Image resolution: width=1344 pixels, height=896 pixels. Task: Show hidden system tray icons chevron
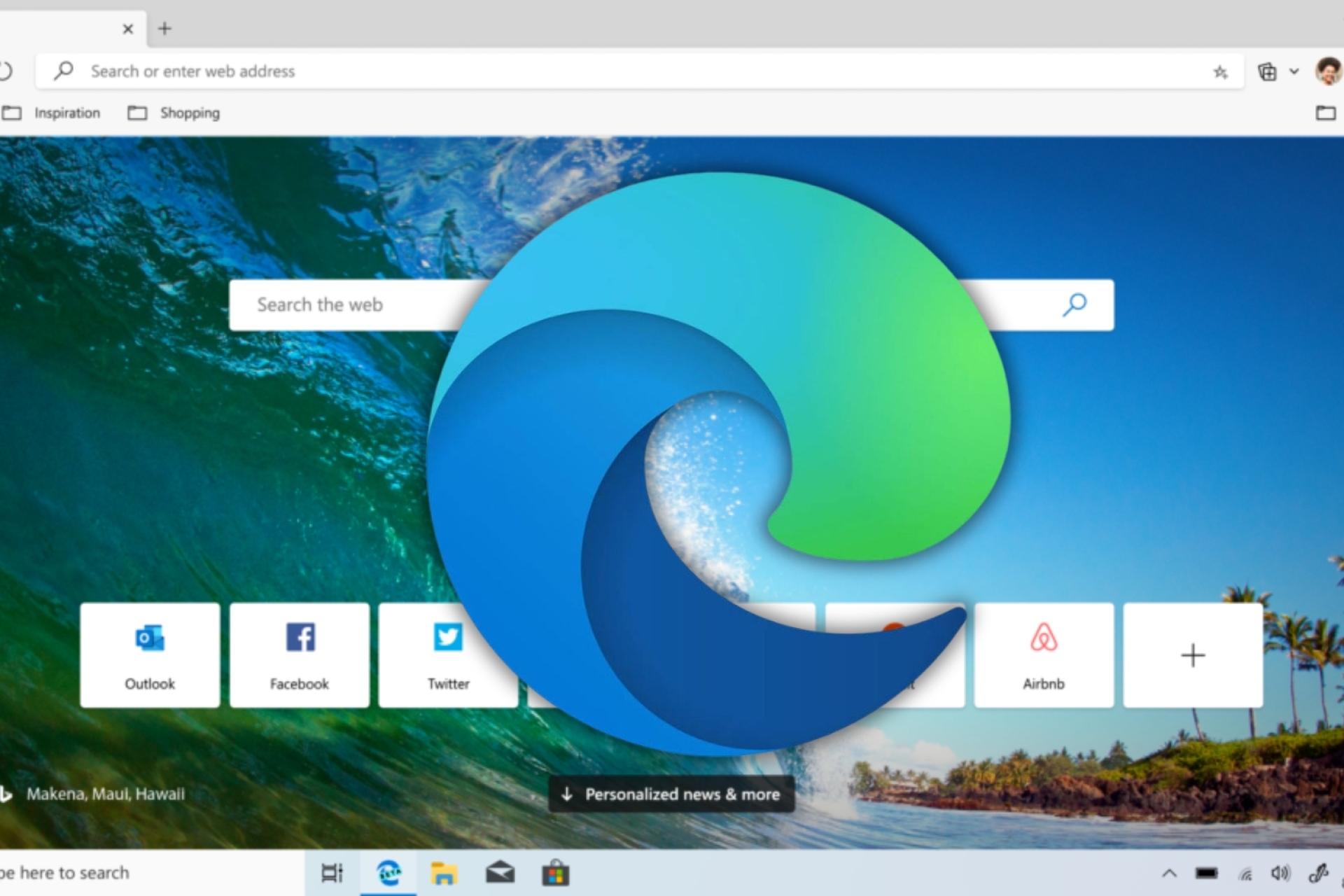[1169, 873]
